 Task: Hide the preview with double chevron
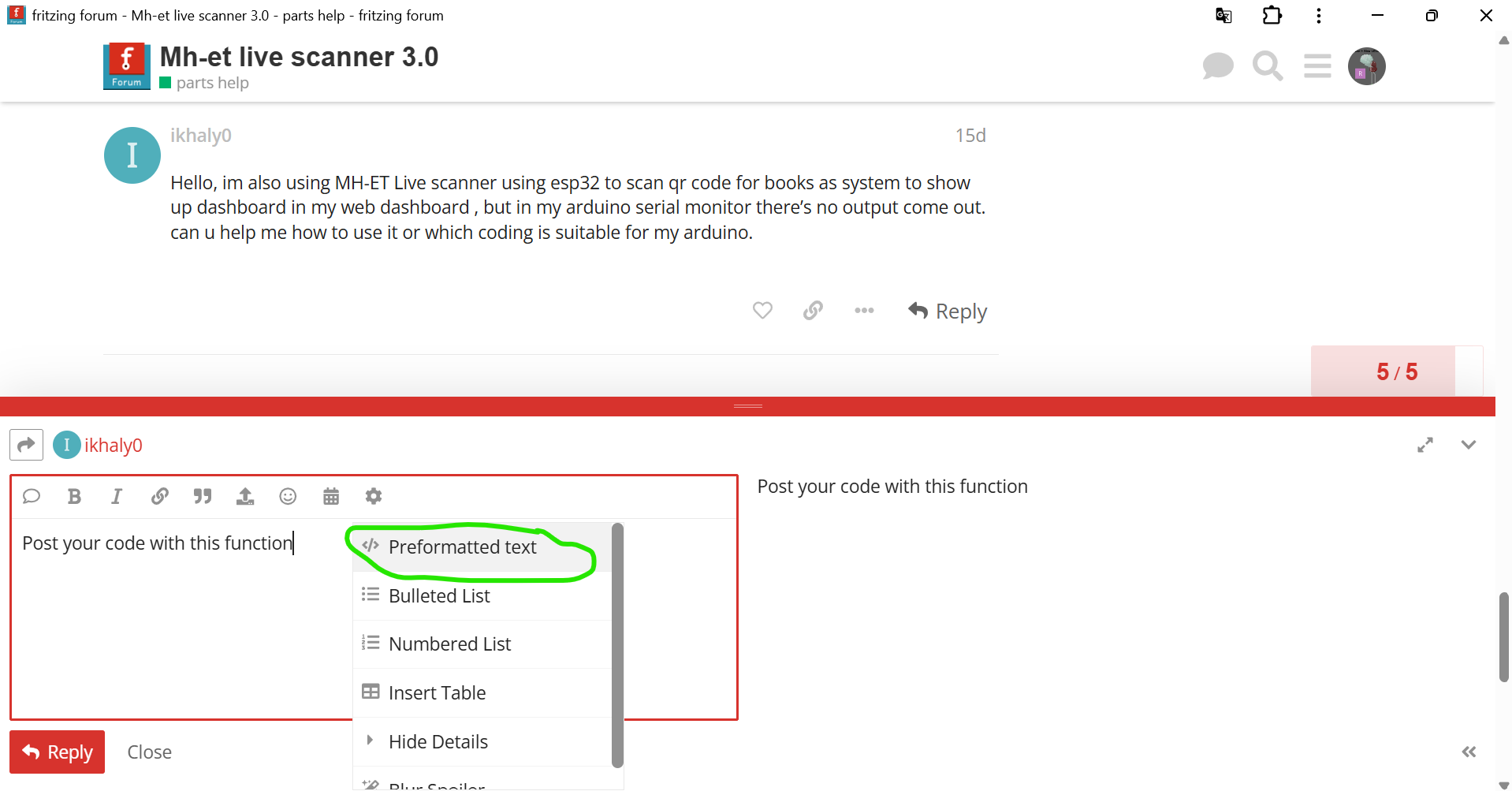point(1469,752)
